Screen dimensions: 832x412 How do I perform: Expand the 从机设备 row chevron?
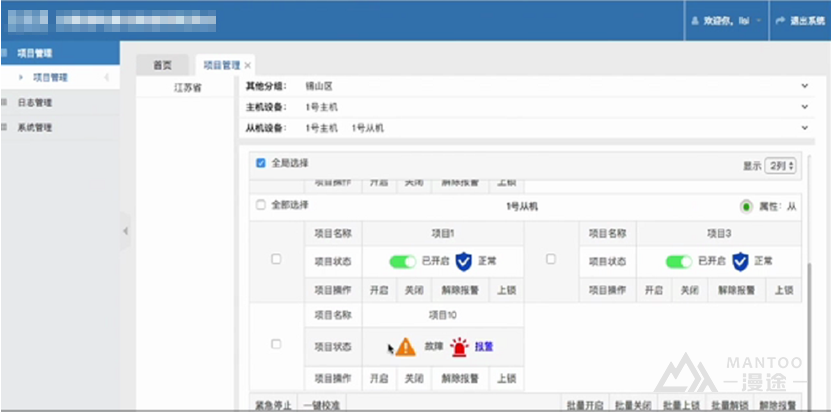pos(804,128)
